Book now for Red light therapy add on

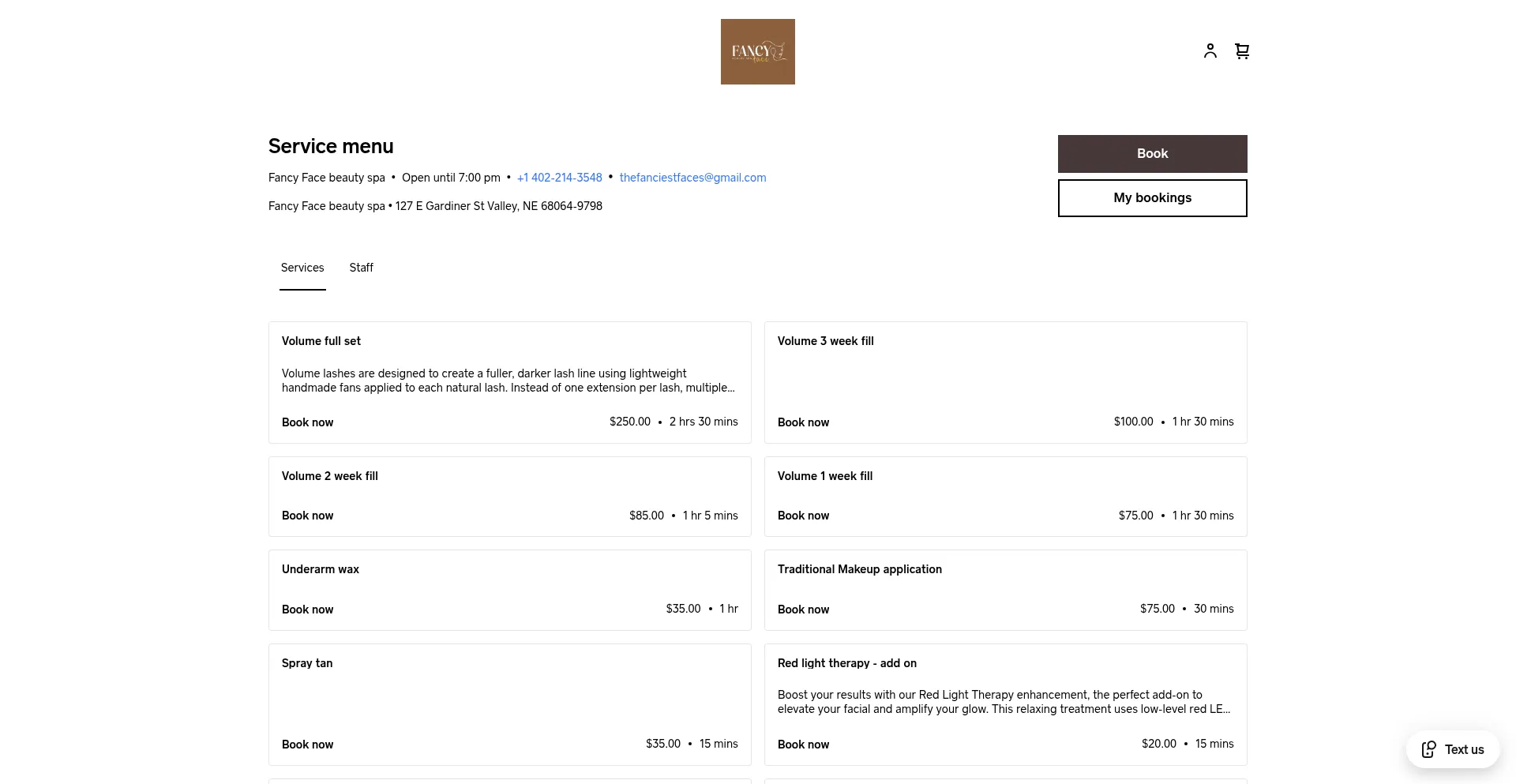[x=804, y=745]
